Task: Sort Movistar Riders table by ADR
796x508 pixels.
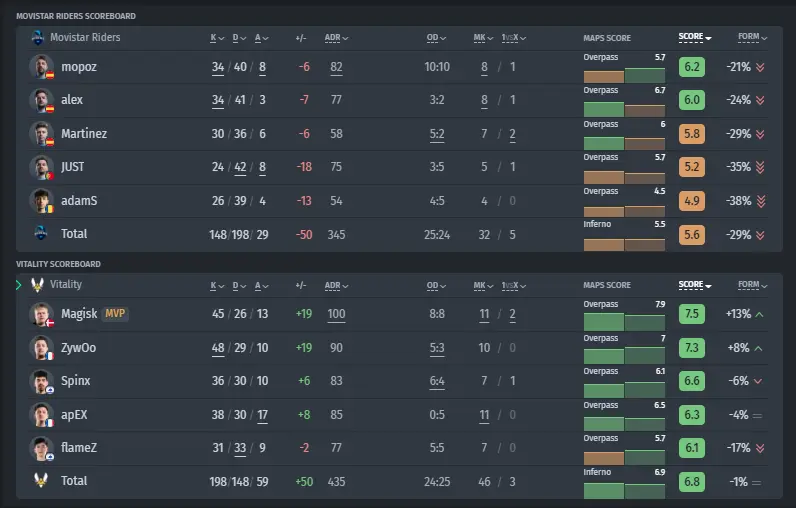Action: coord(337,38)
